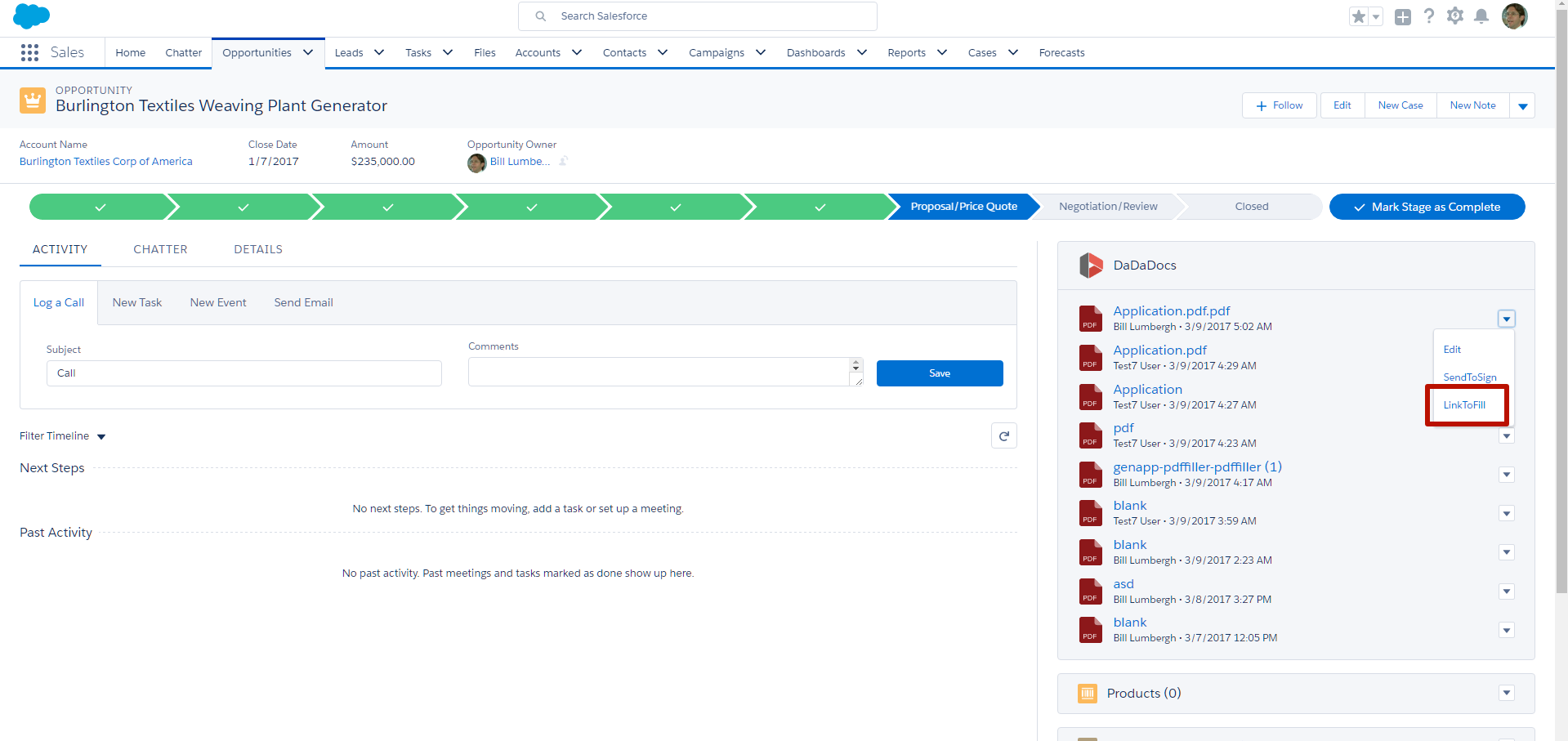This screenshot has height=741, width=1568.
Task: Refresh the activity timeline
Action: (x=1004, y=436)
